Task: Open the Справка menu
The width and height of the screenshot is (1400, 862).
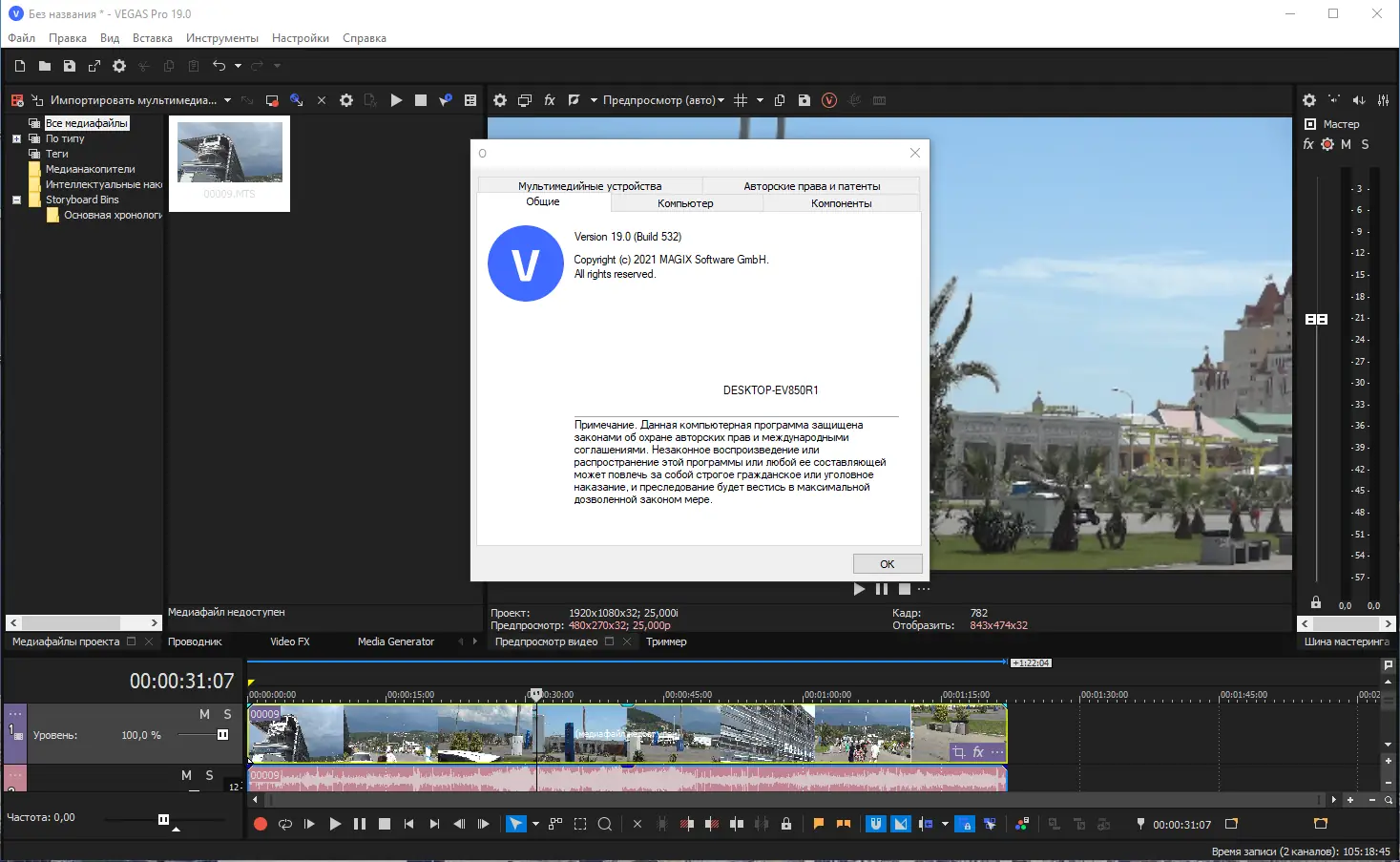Action: (365, 38)
